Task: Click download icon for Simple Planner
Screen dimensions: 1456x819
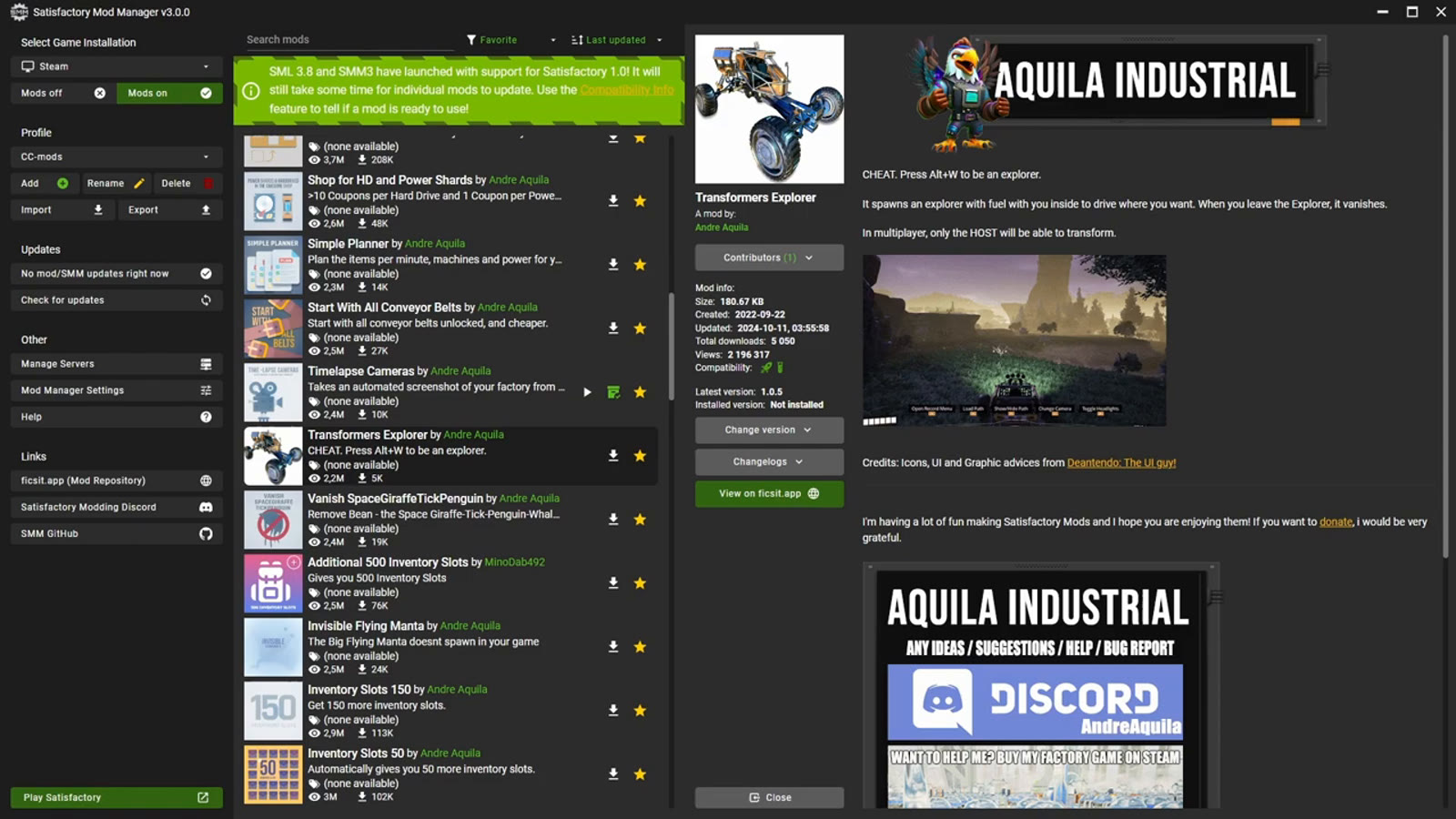Action: tap(613, 265)
